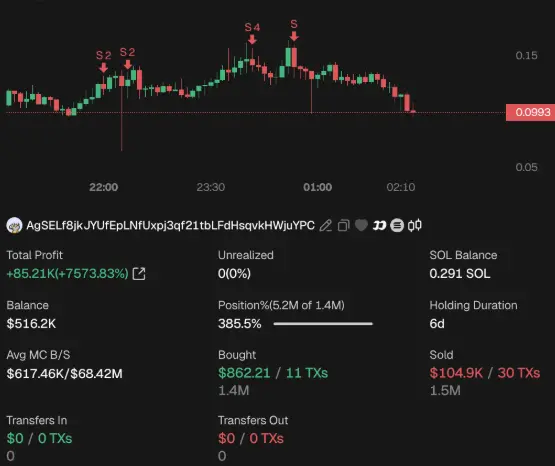Click the 0.15 price axis label
The image size is (555, 466).
tap(526, 55)
